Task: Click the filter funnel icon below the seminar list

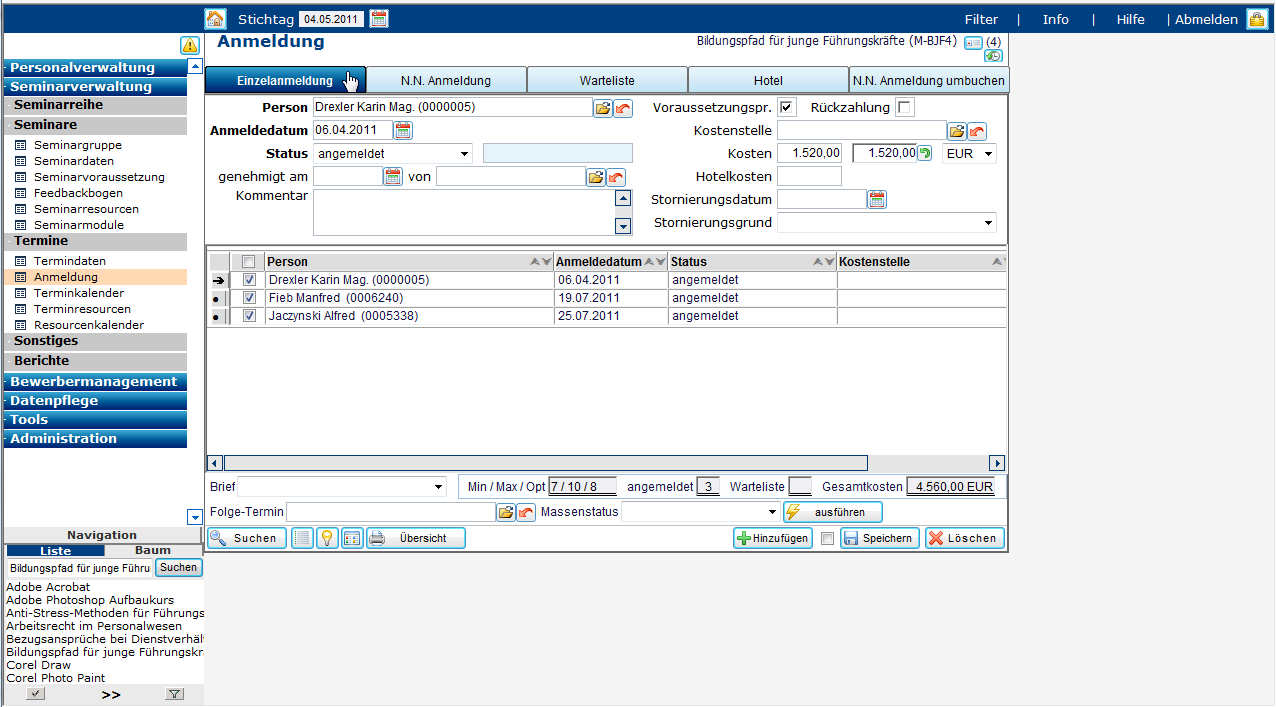Action: 174,694
